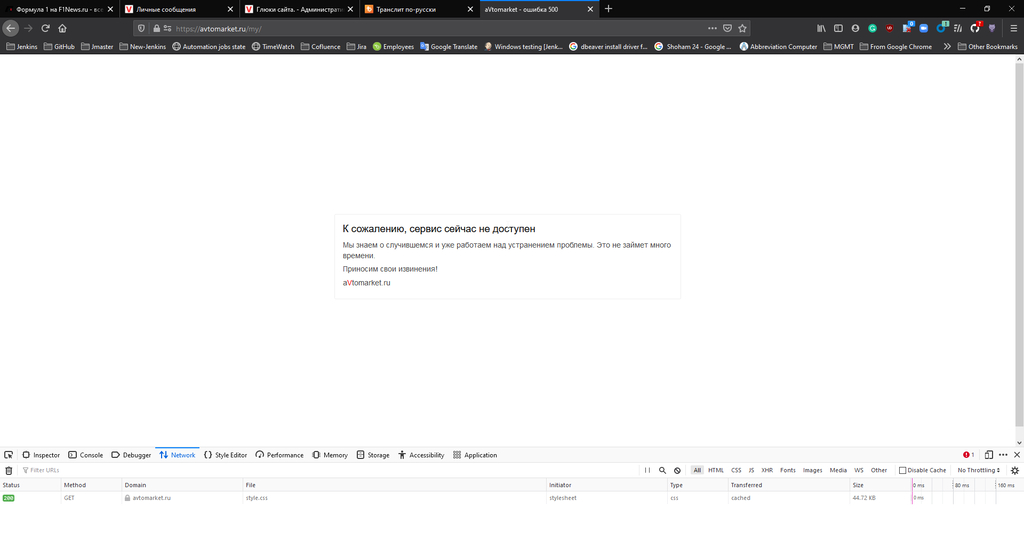Screen dimensions: 1024x550
Task: Filter requests by HTML
Action: click(x=716, y=470)
